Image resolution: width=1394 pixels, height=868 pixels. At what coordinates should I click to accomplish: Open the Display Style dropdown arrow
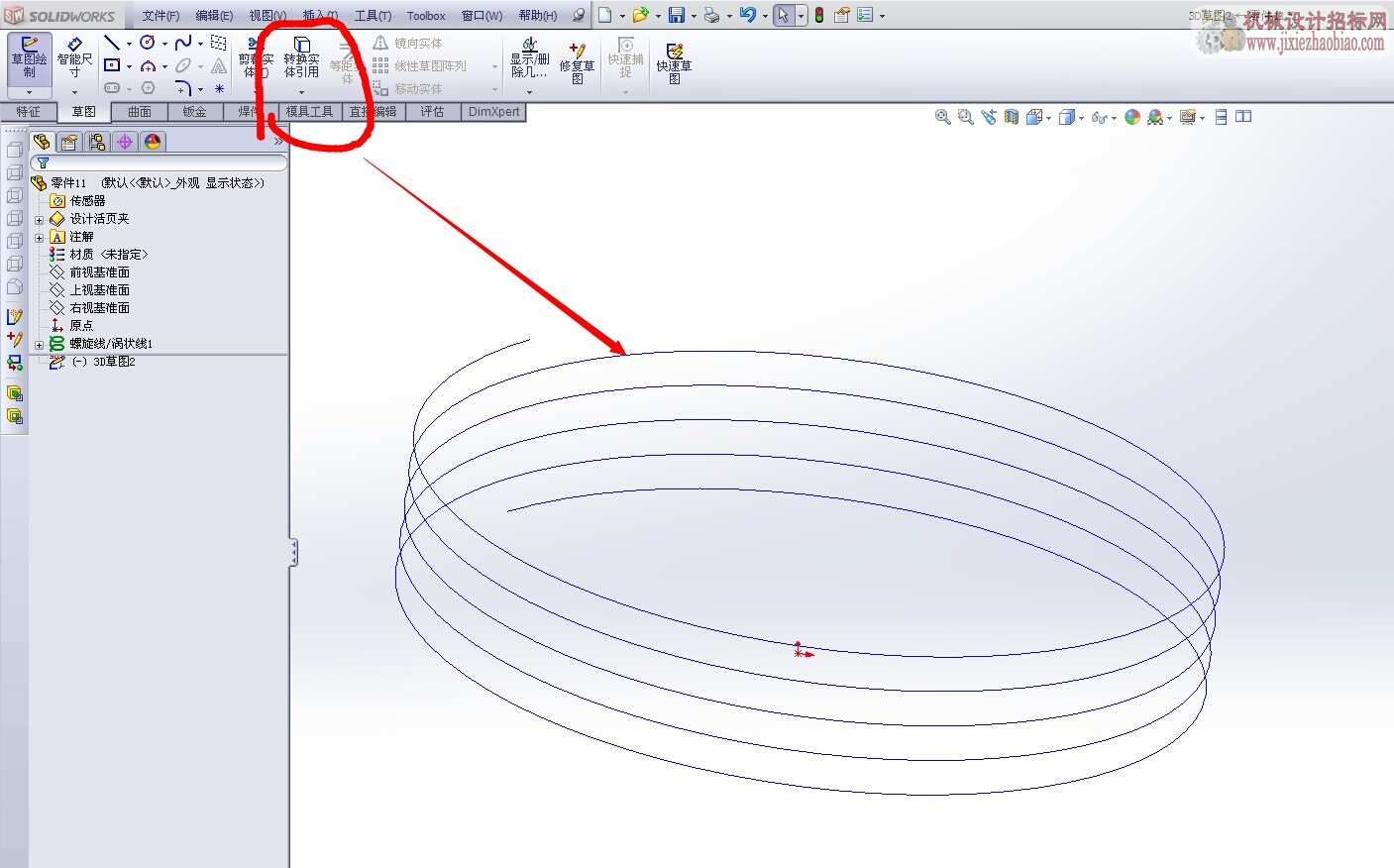(x=1081, y=118)
